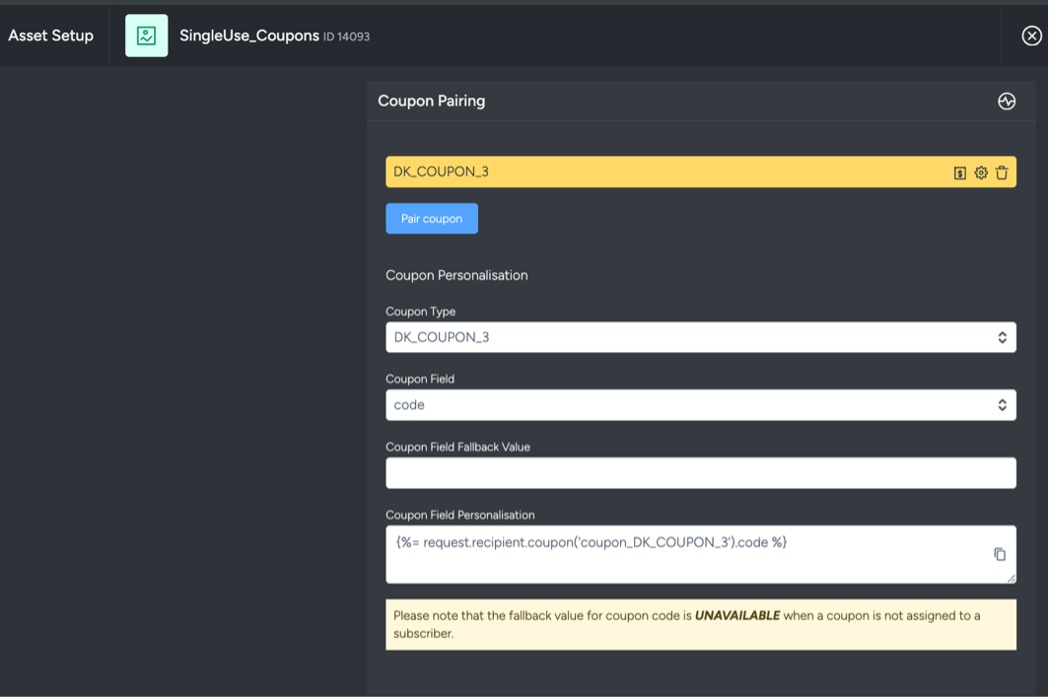
Task: Click the fallback UNAVAILABLE warning notice
Action: [700, 623]
